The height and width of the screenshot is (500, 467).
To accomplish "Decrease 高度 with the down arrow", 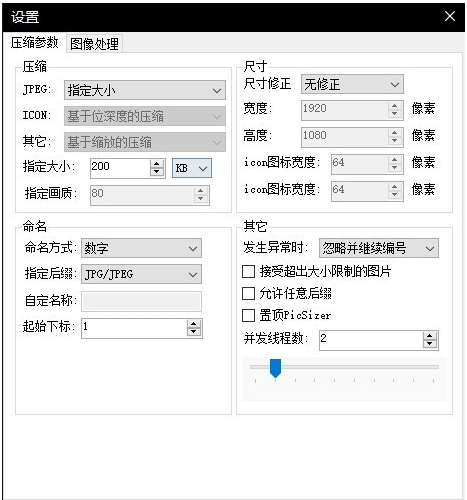I will 395,141.
